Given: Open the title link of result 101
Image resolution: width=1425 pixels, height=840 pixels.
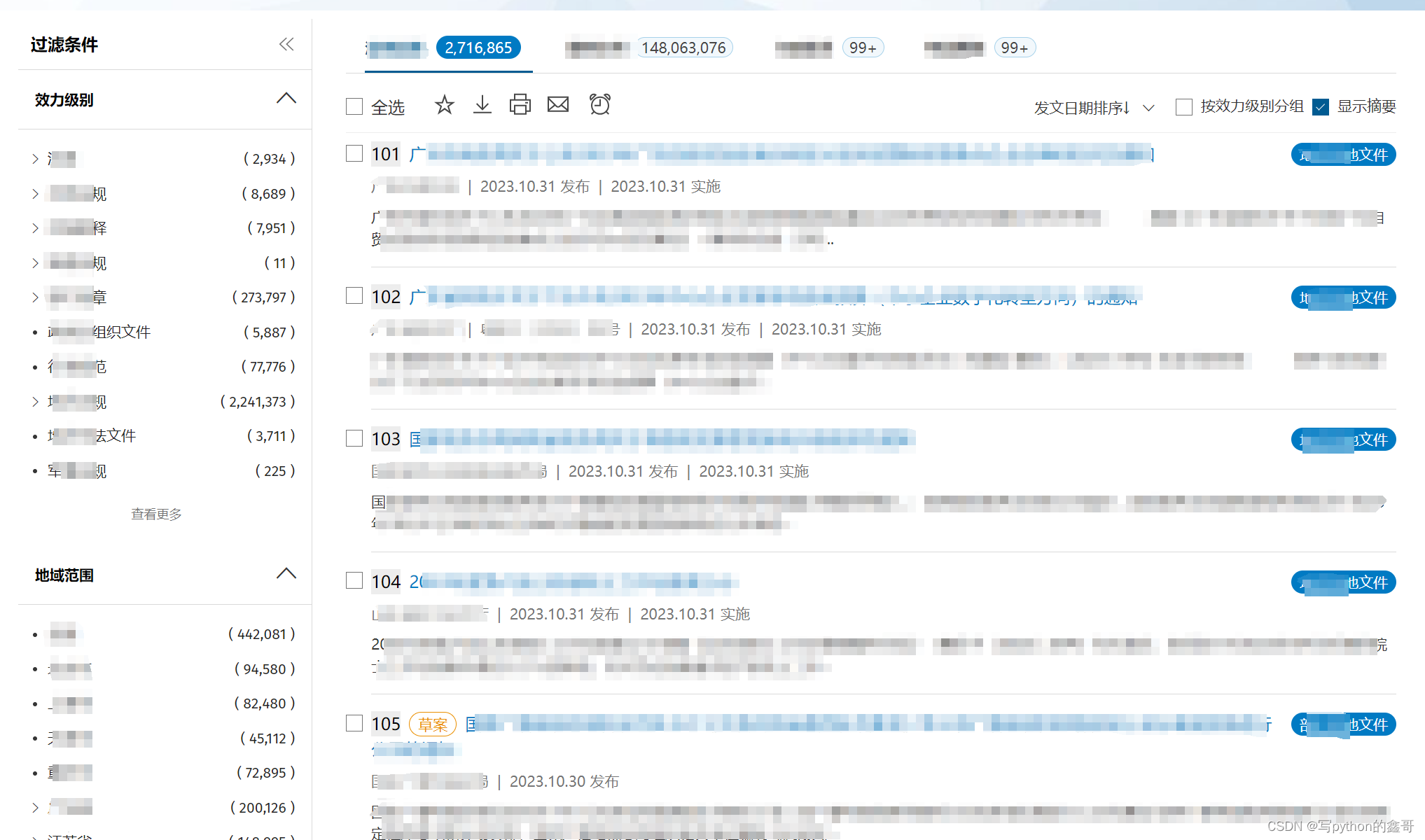Looking at the screenshot, I should (781, 154).
